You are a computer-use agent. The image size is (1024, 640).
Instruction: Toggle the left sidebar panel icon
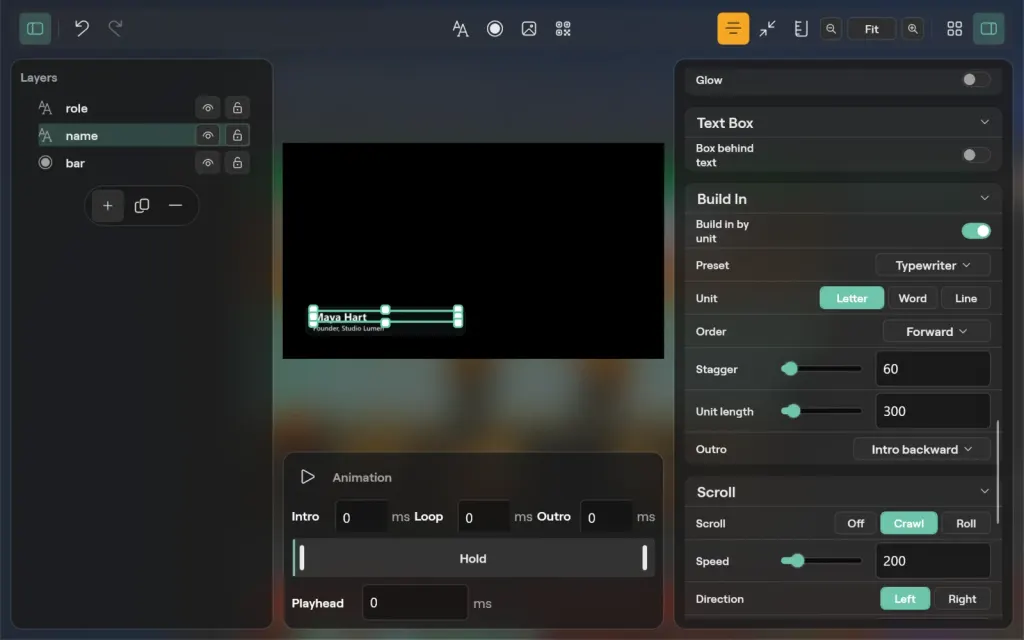point(35,29)
